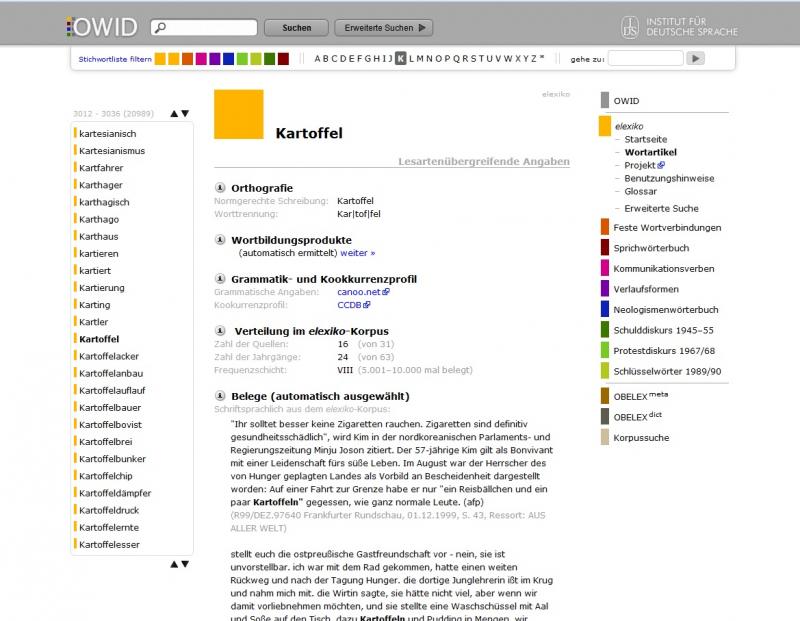Go to Startseite under elexiko
800x621 pixels.
coord(645,139)
